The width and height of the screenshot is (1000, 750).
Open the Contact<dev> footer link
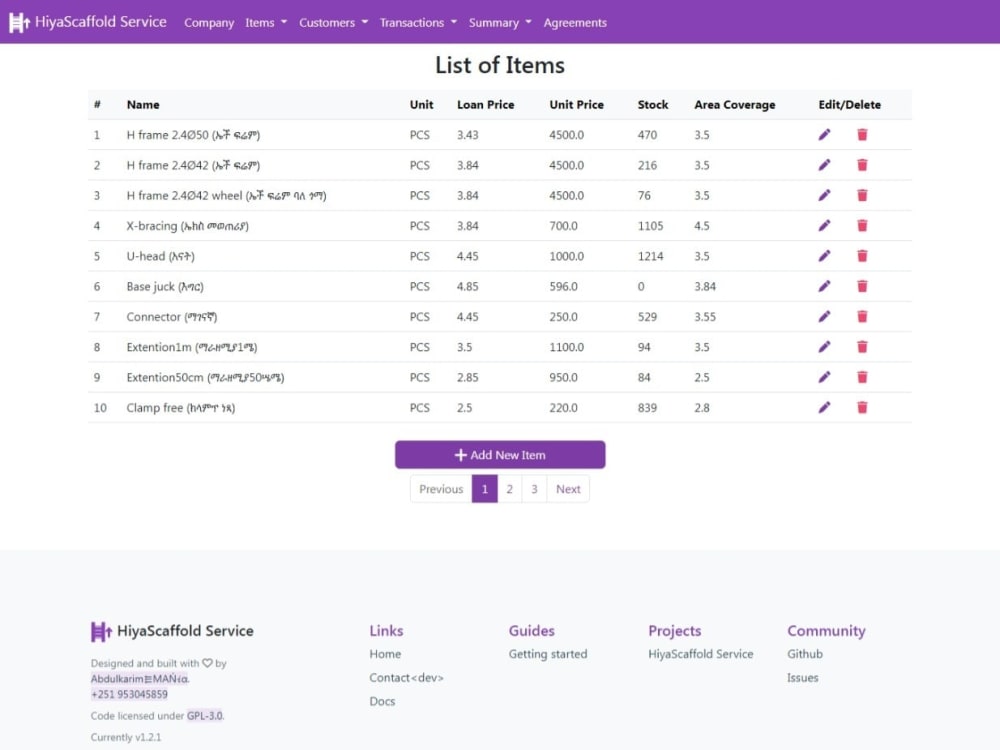406,677
